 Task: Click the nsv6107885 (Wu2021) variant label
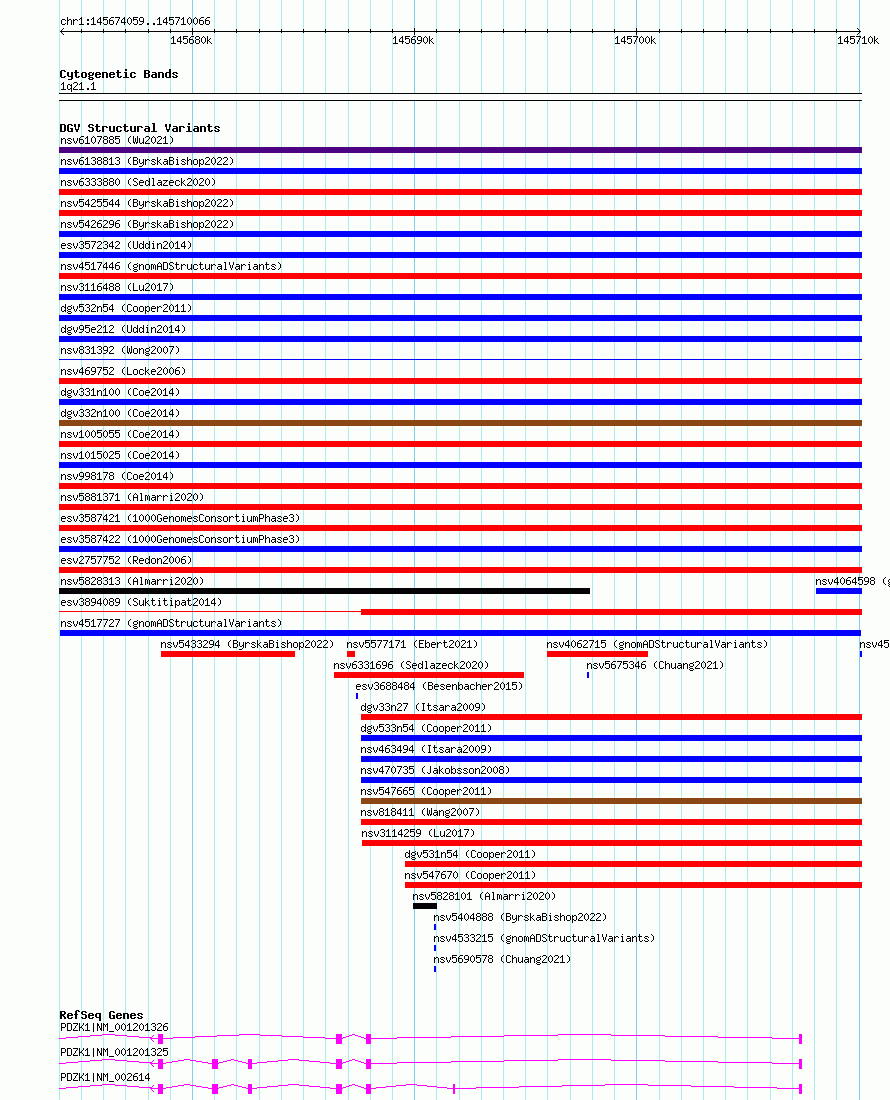point(117,140)
